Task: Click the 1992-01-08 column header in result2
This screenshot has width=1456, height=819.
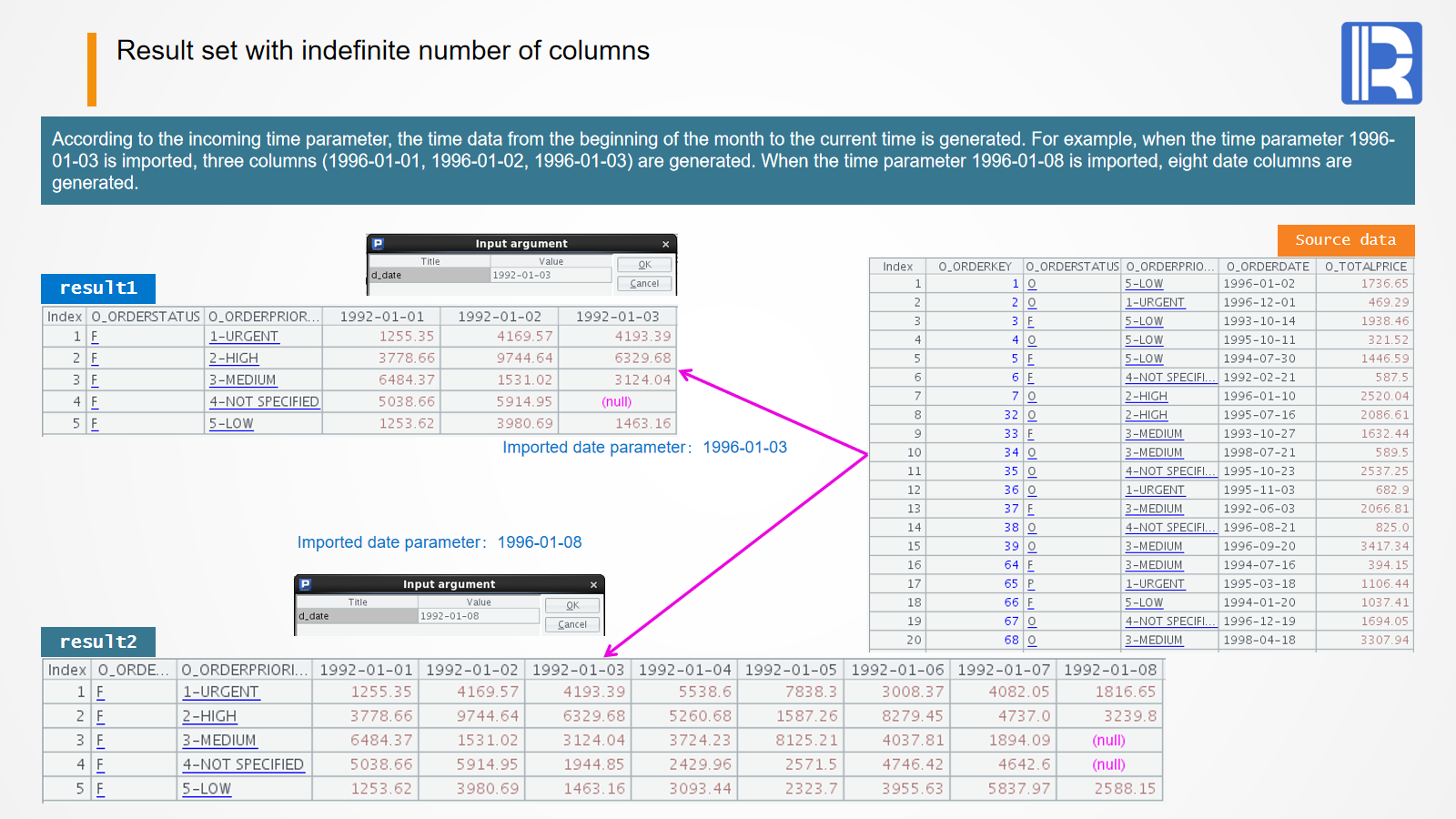Action: (1109, 670)
